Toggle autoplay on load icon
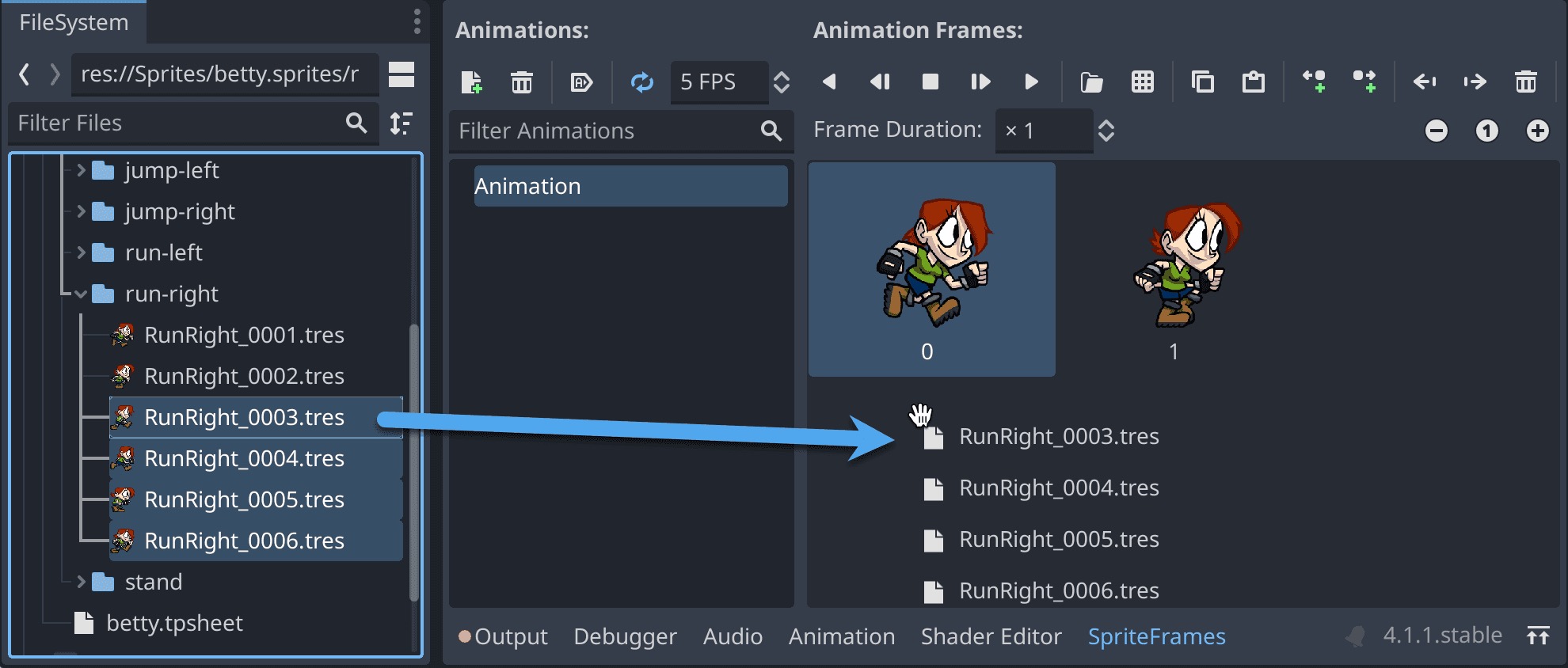1568x668 pixels. pos(581,82)
